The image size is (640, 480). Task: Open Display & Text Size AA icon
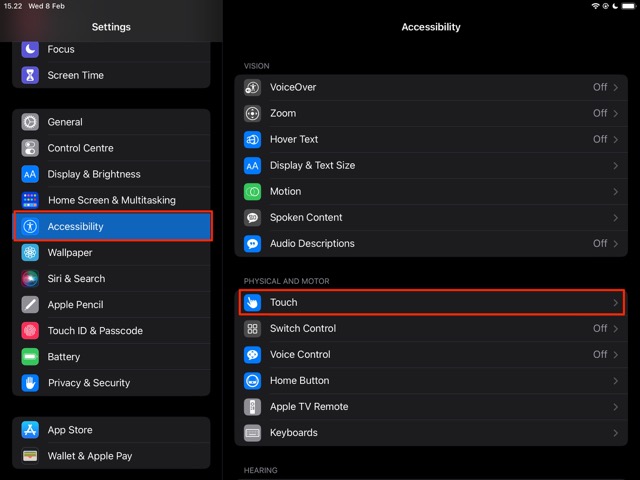click(x=253, y=166)
